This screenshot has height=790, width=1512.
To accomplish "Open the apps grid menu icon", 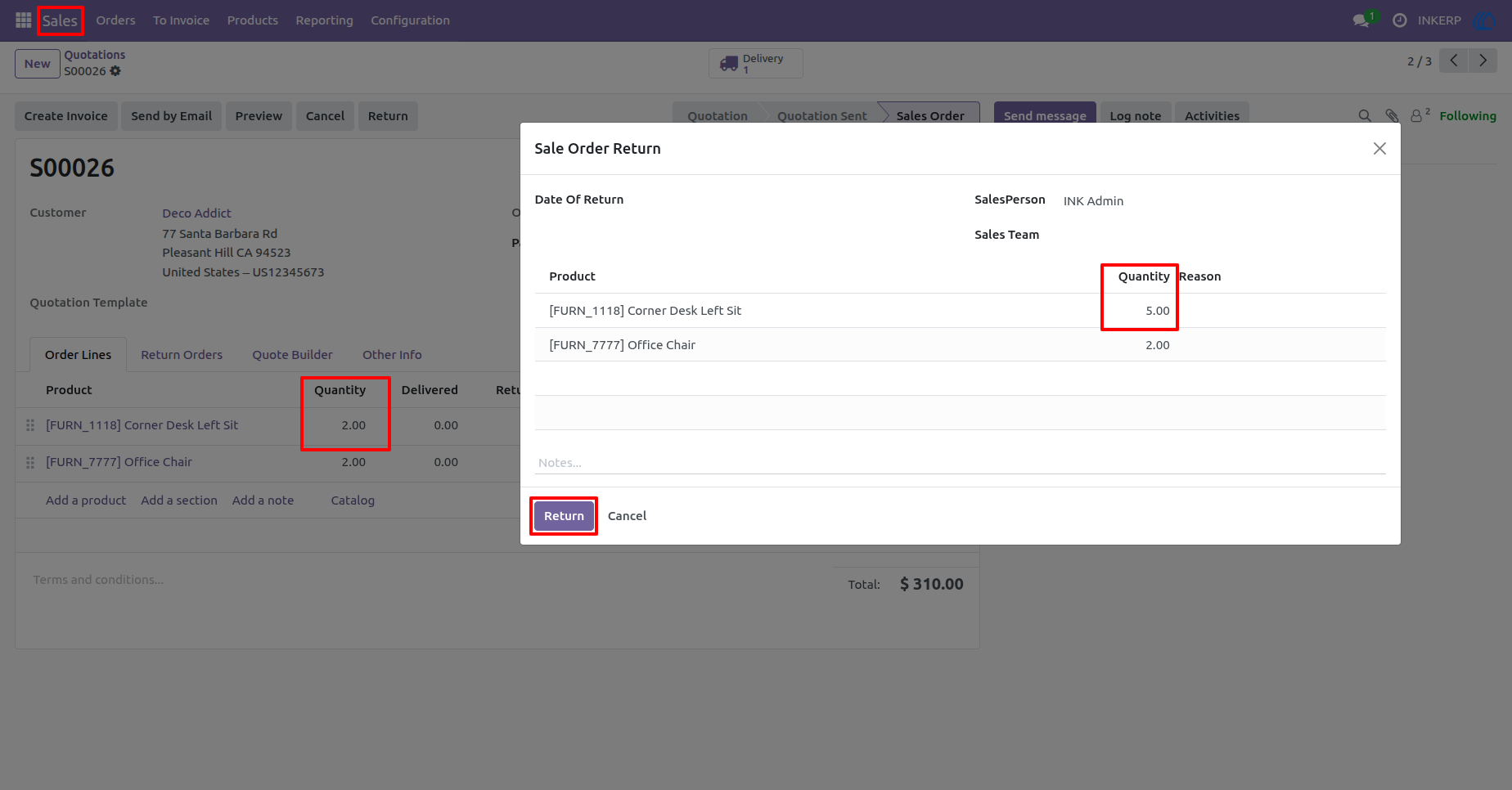I will [23, 20].
